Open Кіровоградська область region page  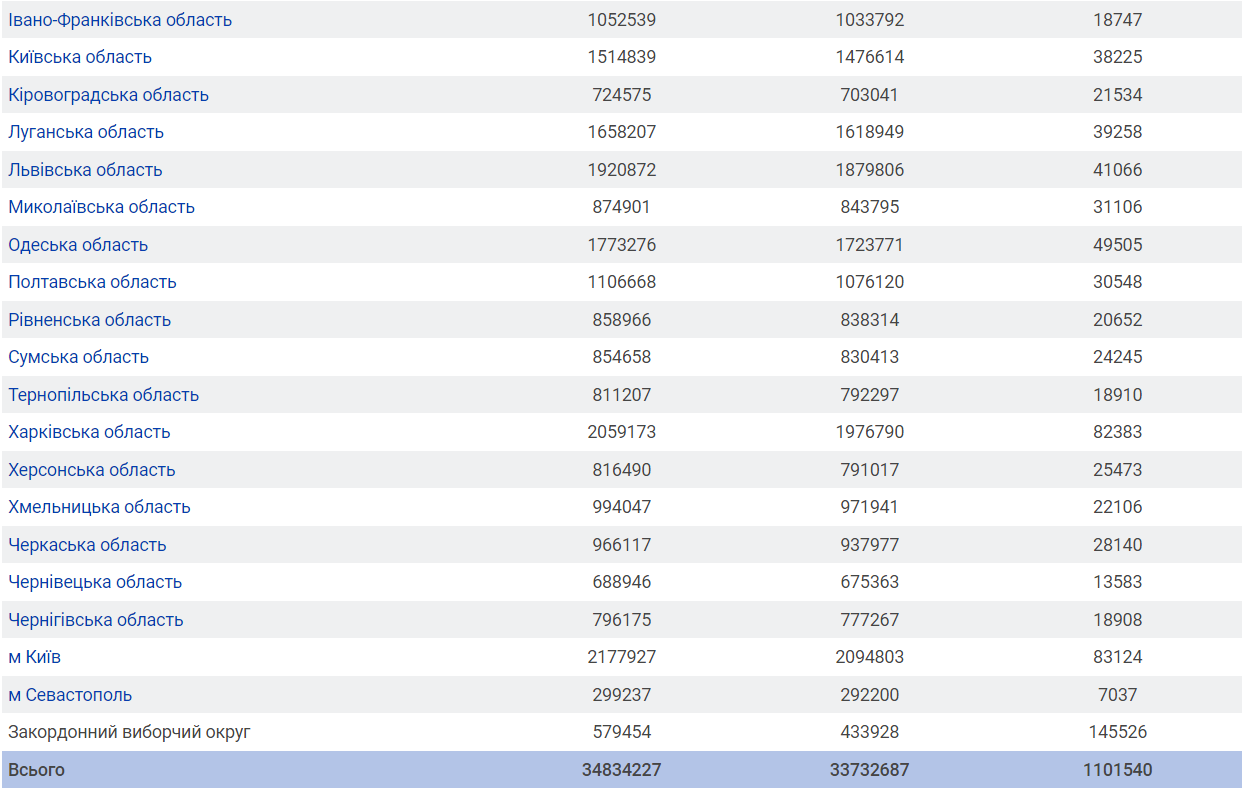coord(108,95)
